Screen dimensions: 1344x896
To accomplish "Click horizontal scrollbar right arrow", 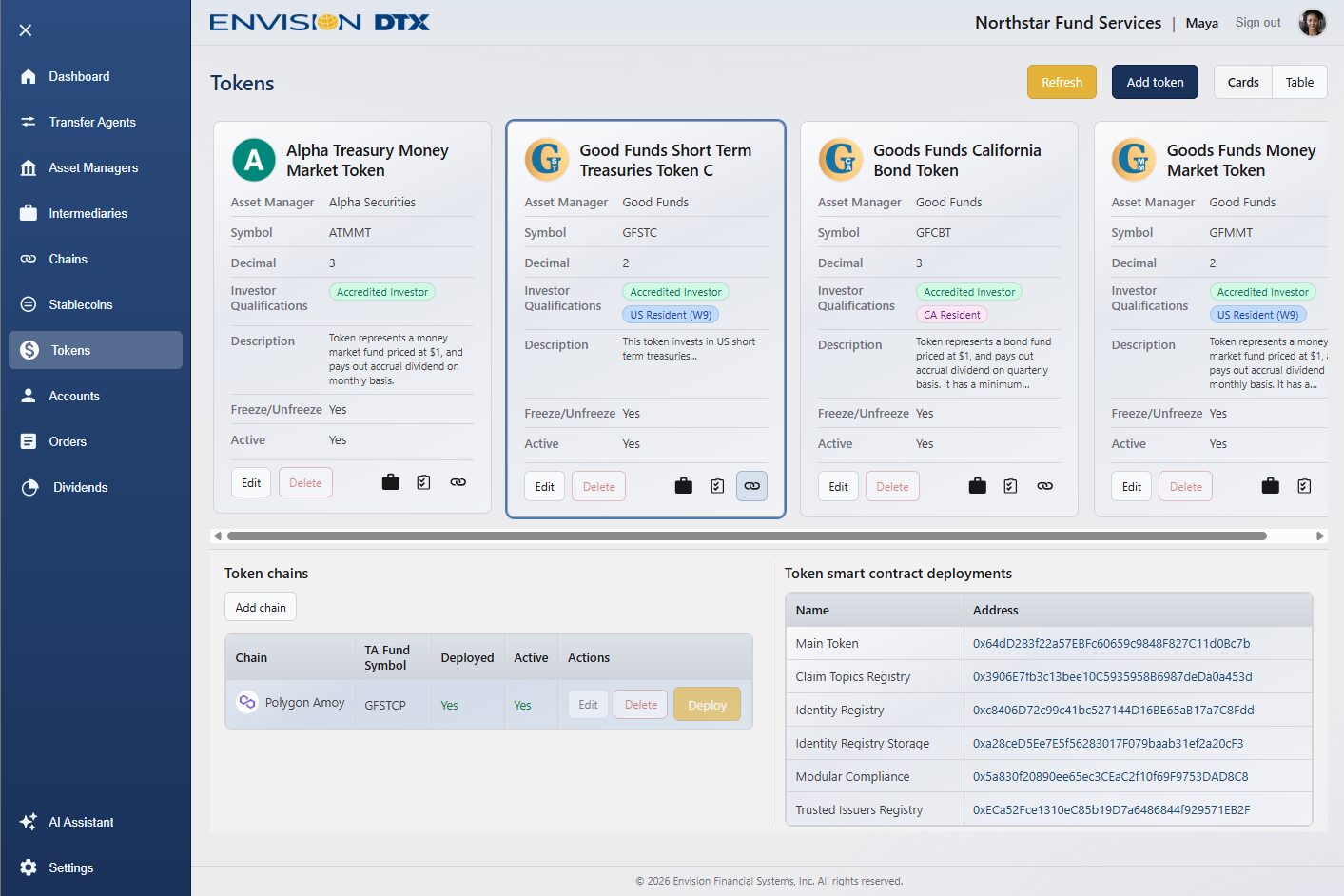I will coord(1319,536).
